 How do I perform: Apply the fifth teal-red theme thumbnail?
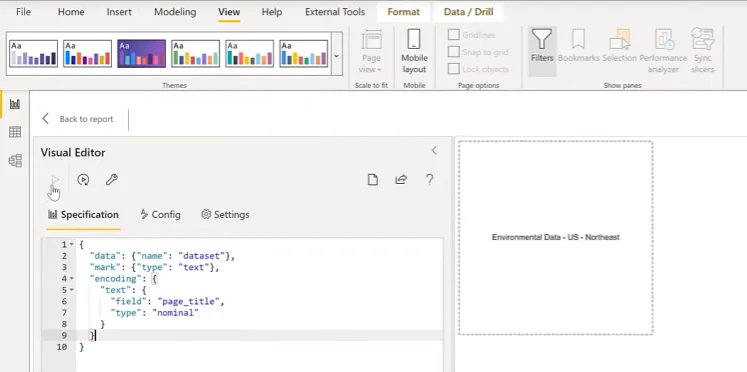(250, 53)
